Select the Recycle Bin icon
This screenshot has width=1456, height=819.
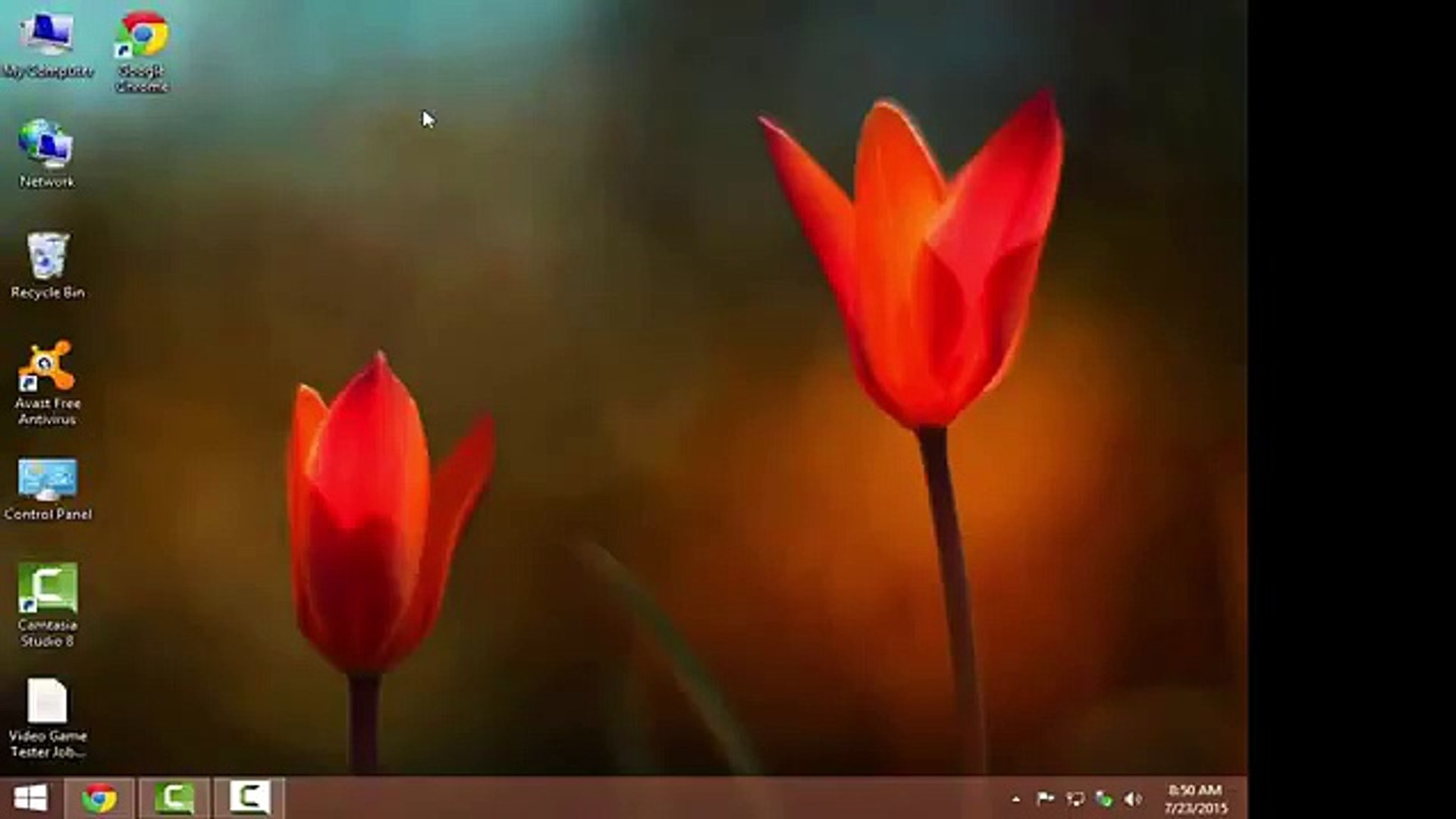[47, 258]
